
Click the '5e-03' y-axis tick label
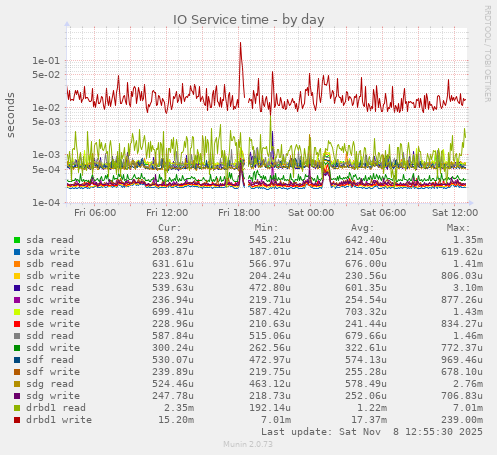pyautogui.click(x=46, y=122)
